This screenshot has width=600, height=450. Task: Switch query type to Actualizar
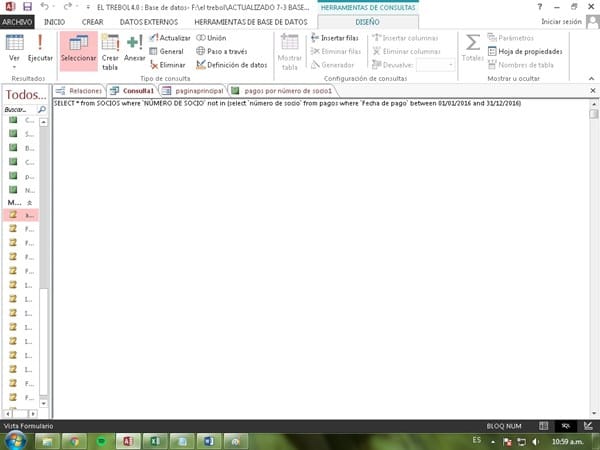click(170, 38)
